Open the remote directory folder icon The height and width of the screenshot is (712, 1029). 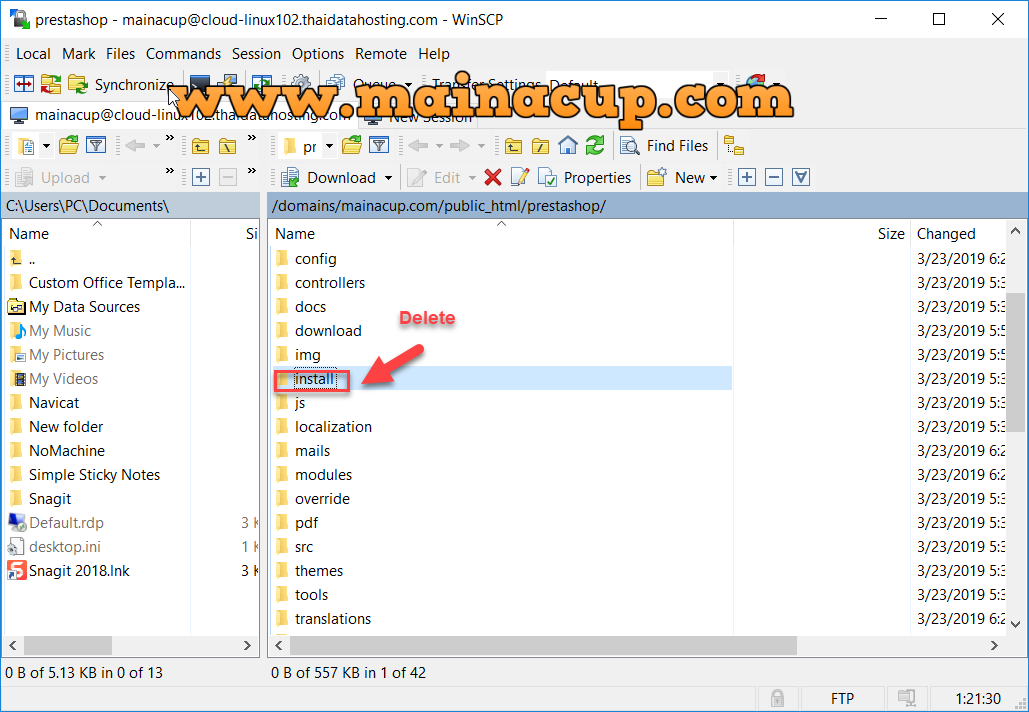(352, 146)
